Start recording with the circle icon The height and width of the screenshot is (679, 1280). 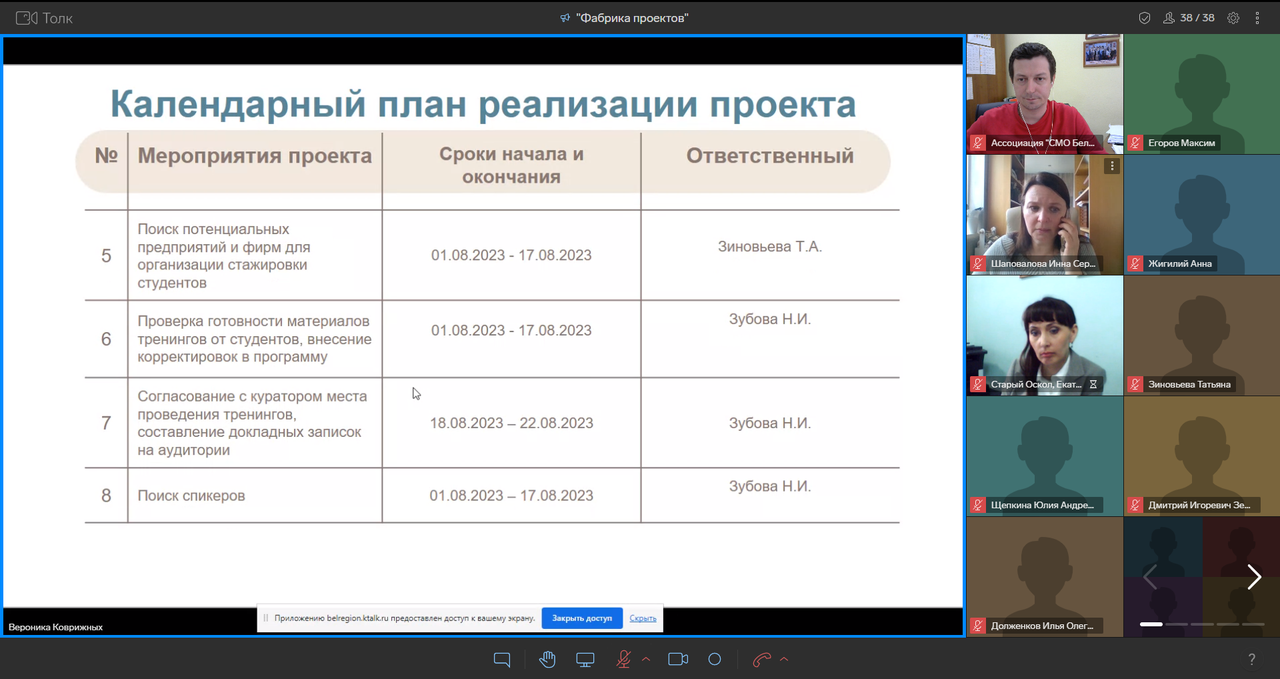[x=714, y=659]
